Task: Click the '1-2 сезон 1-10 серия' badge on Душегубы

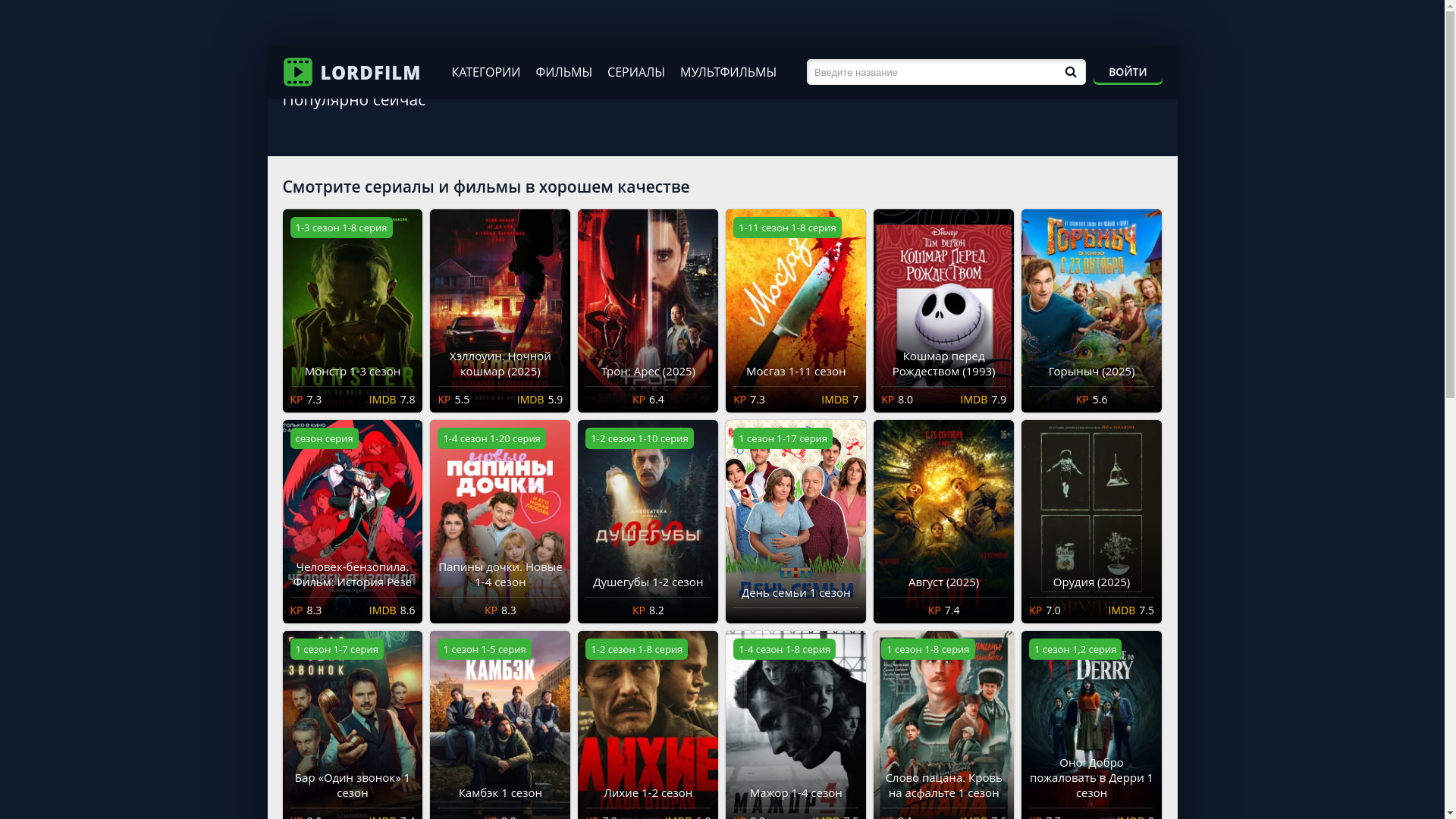Action: pos(639,438)
